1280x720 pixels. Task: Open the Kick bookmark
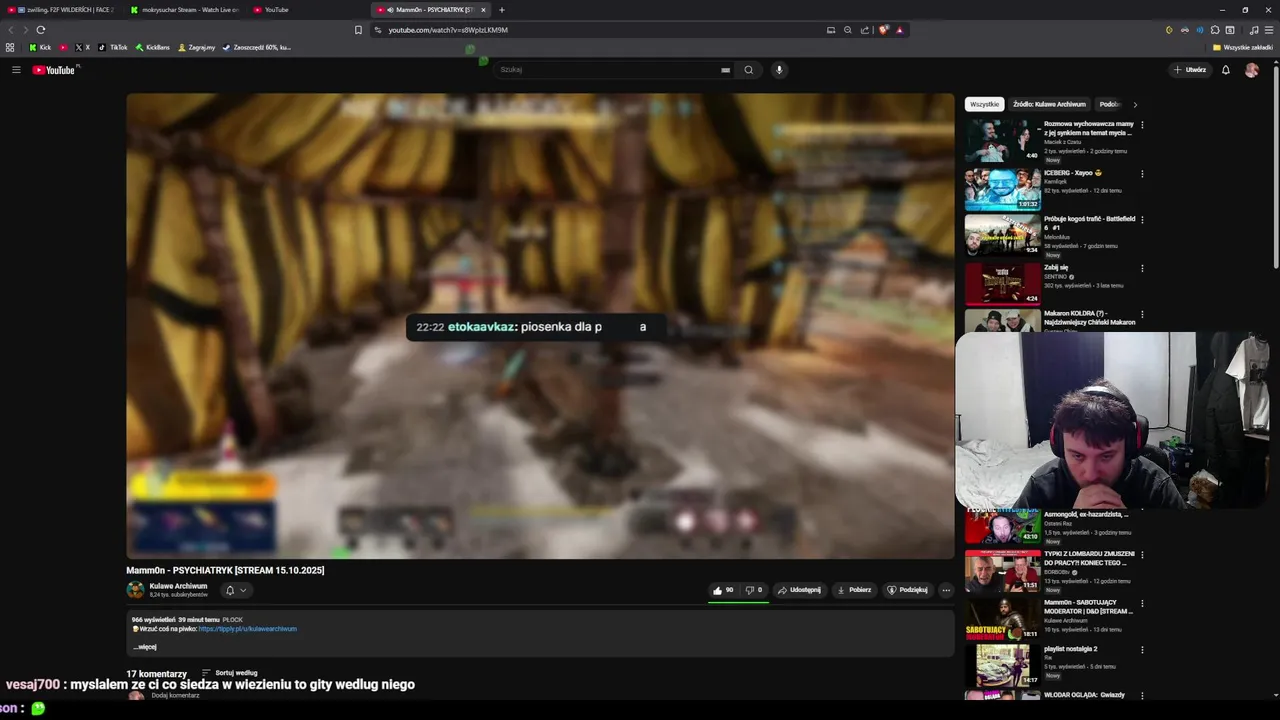[40, 47]
